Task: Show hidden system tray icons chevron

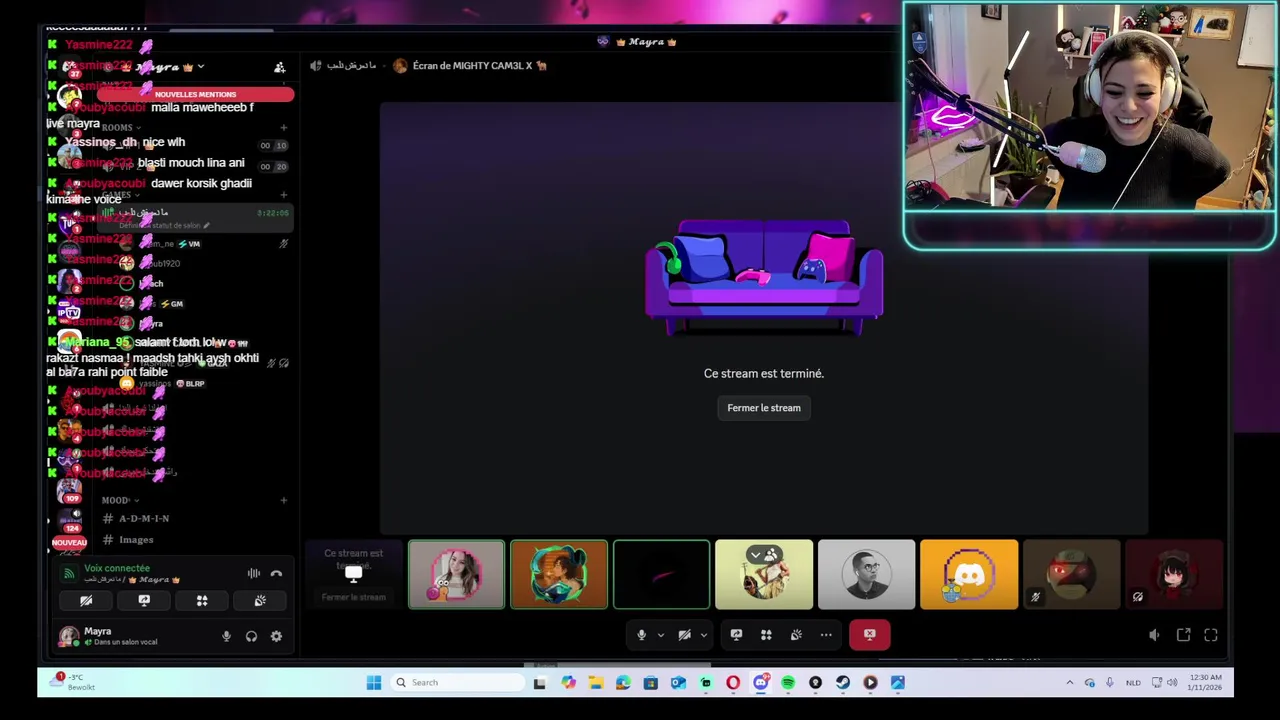Action: point(1069,683)
